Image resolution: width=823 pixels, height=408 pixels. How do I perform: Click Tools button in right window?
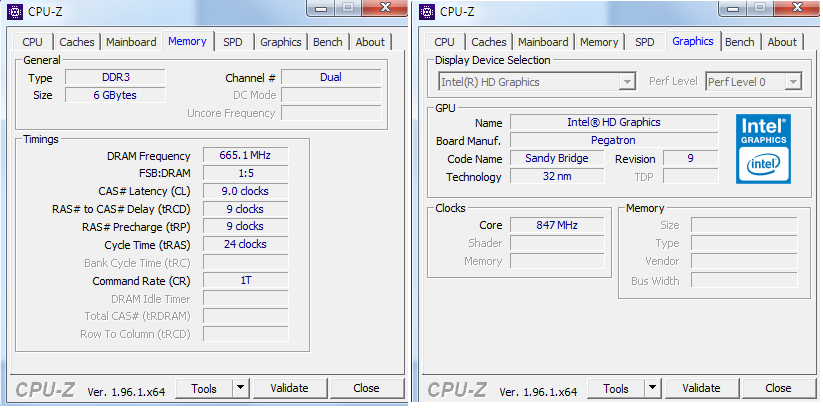pos(616,389)
